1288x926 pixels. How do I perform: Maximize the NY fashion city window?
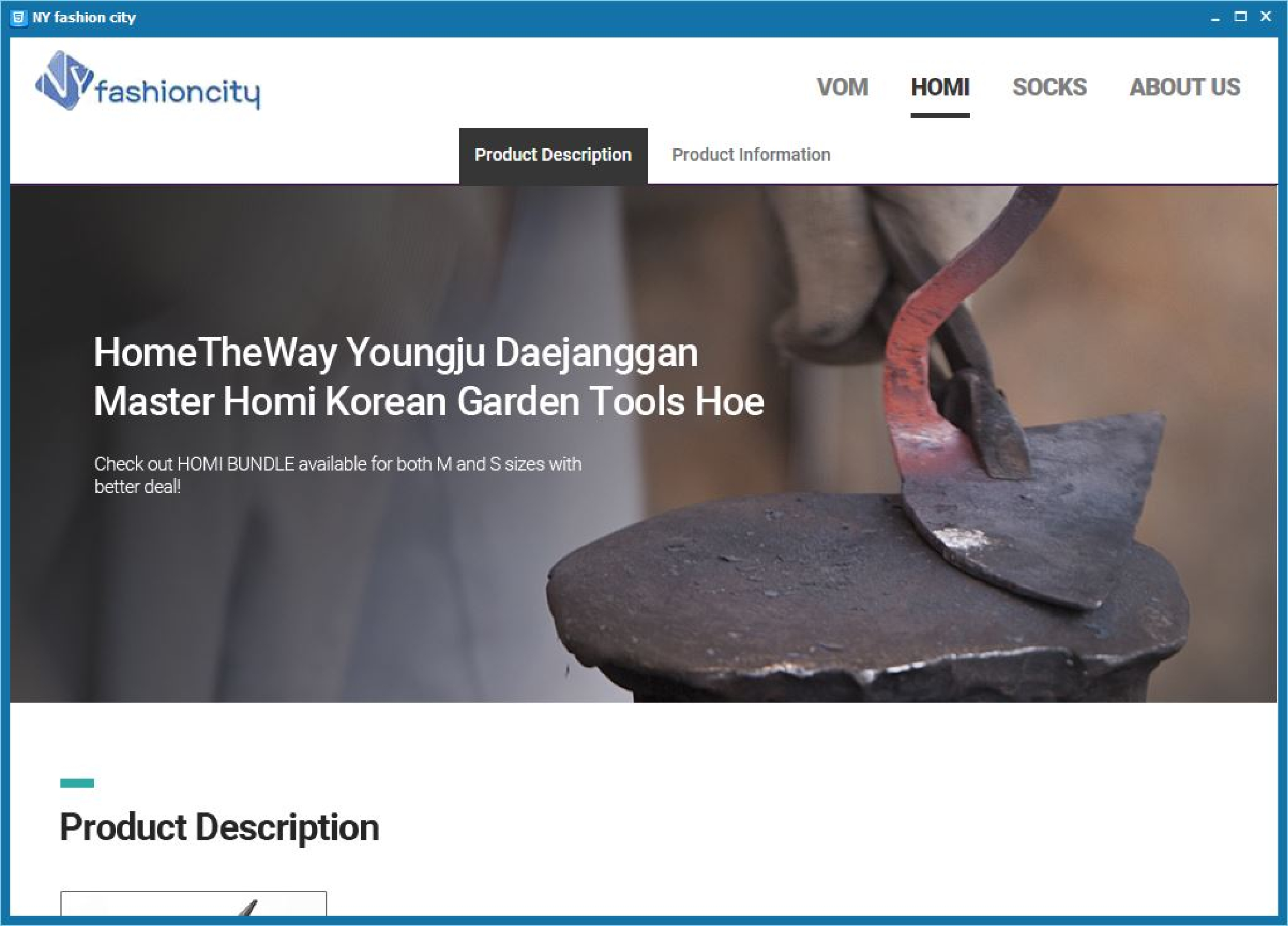1240,18
